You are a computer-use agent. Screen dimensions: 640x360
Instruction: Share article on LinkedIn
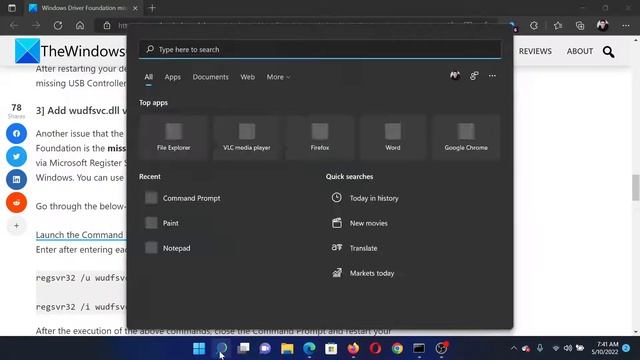[16, 180]
